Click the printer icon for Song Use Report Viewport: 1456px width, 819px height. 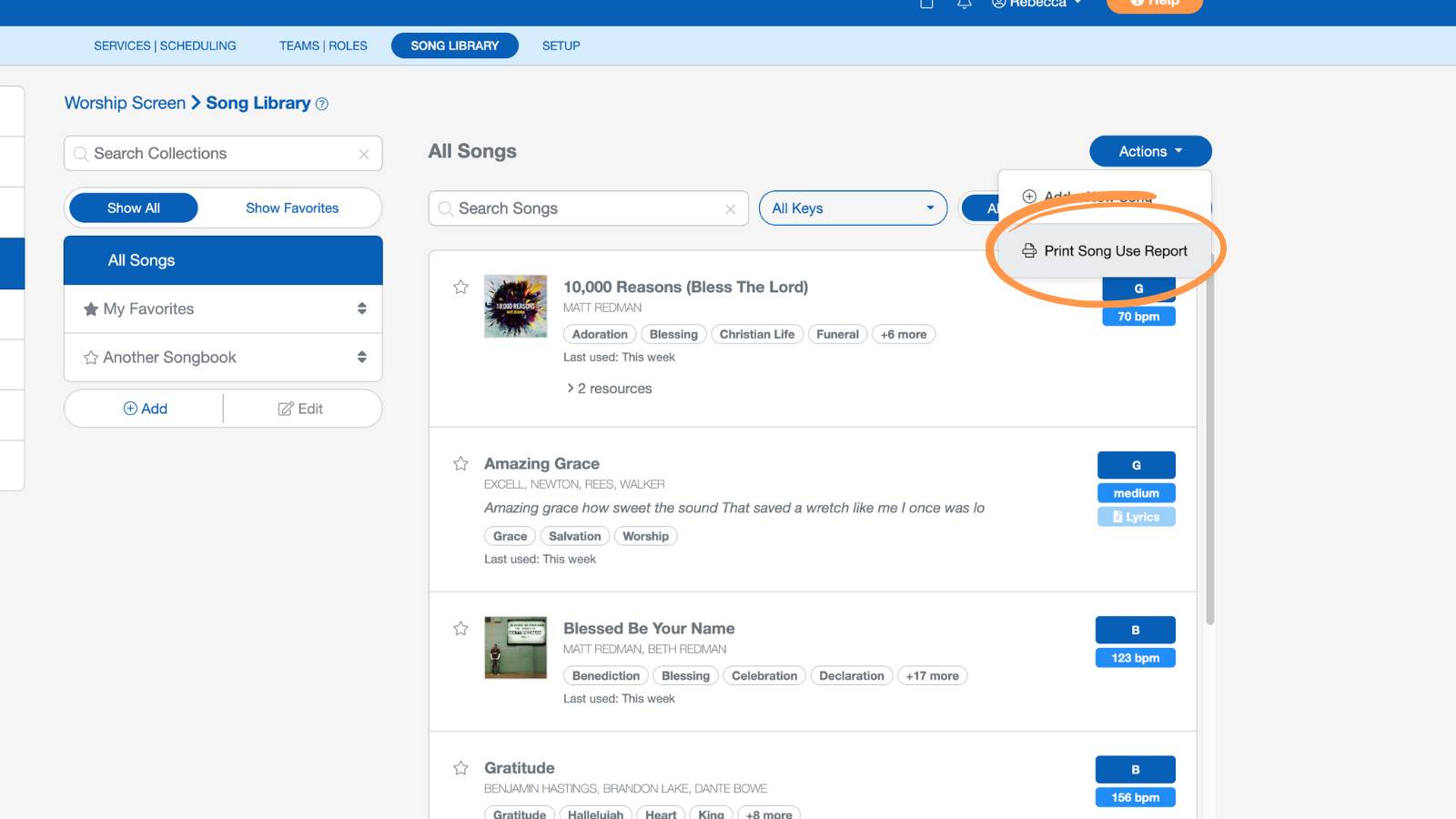coord(1029,251)
